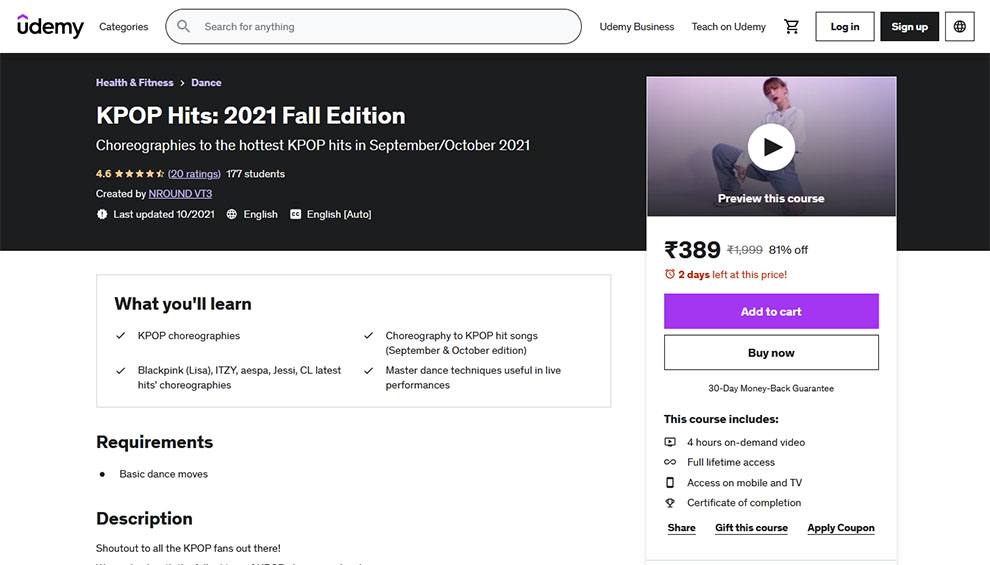The width and height of the screenshot is (990, 565).
Task: Open the 20 ratings link
Action: coord(194,174)
